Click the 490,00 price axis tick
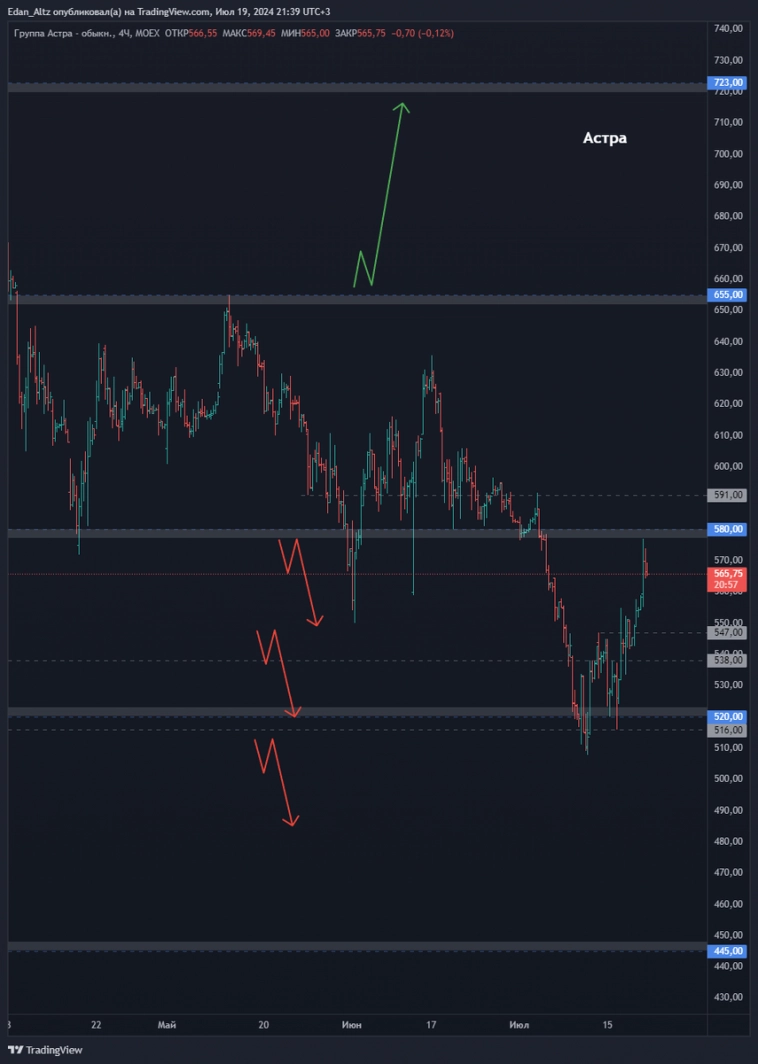Image resolution: width=758 pixels, height=1064 pixels. pos(728,810)
